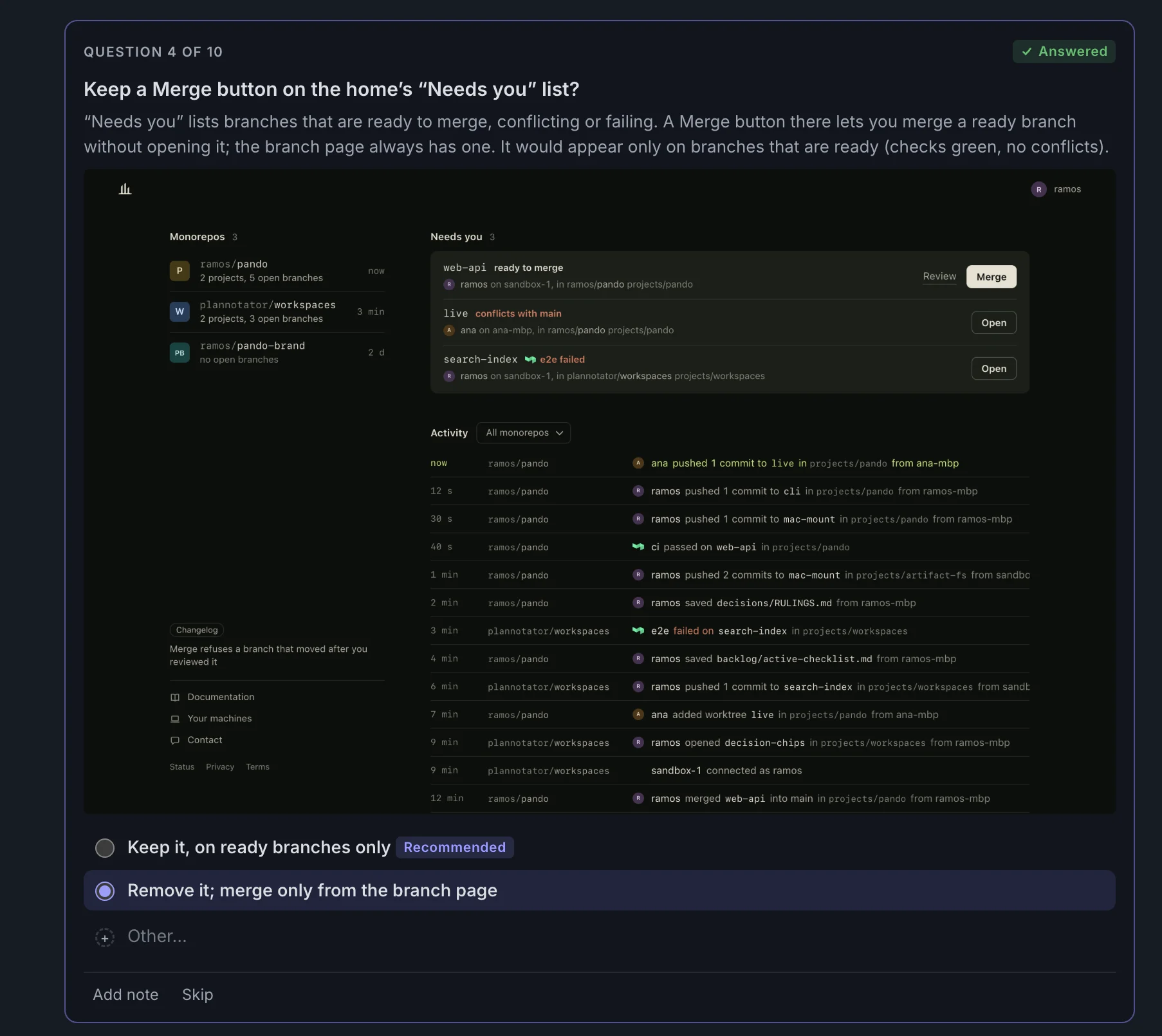
Task: Click 'ramos opened decision-chips' activity row
Action: 730,743
